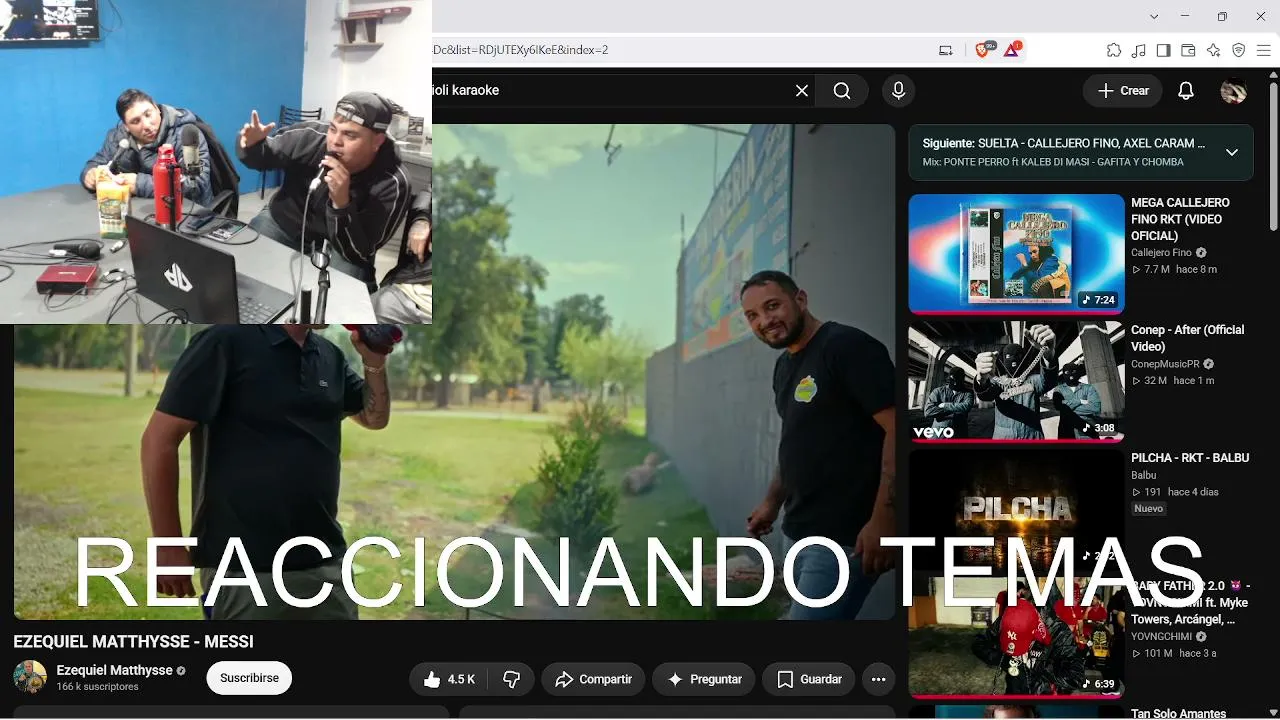Click the install-app icon in the address bar
The image size is (1280, 720).
[946, 50]
